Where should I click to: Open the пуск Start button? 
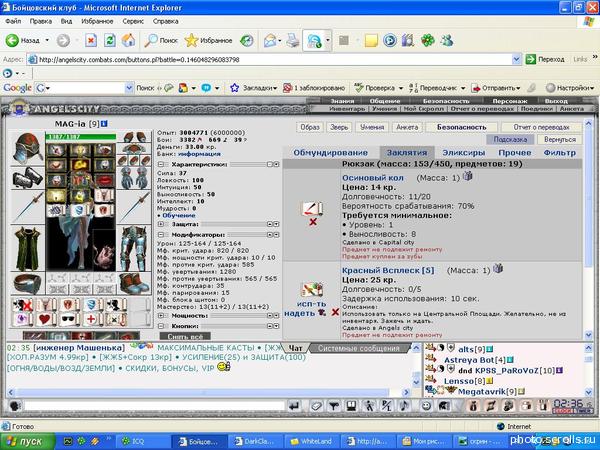(x=27, y=441)
